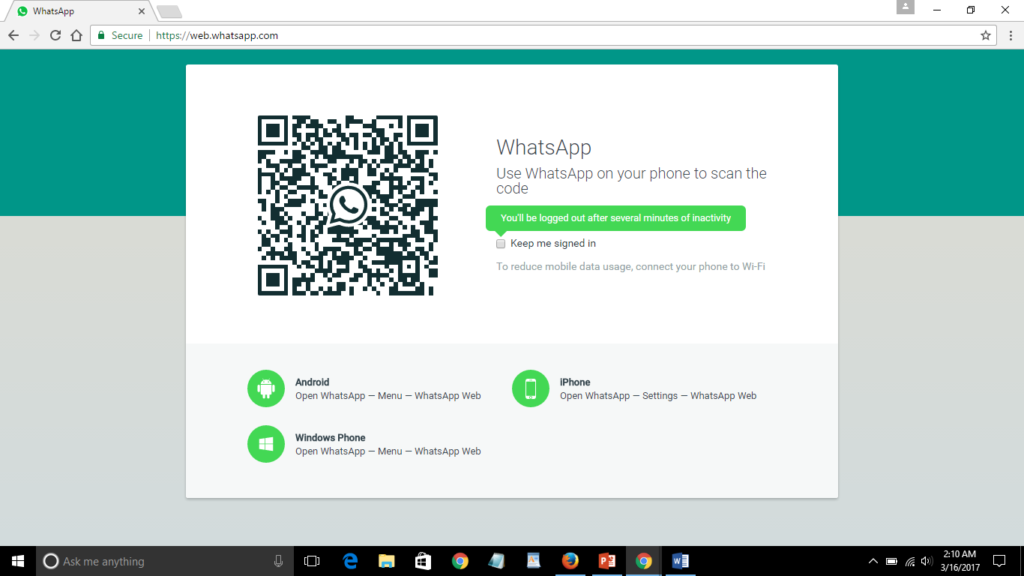Click the WhatsApp title heading
Image resolution: width=1024 pixels, height=576 pixels.
543,148
